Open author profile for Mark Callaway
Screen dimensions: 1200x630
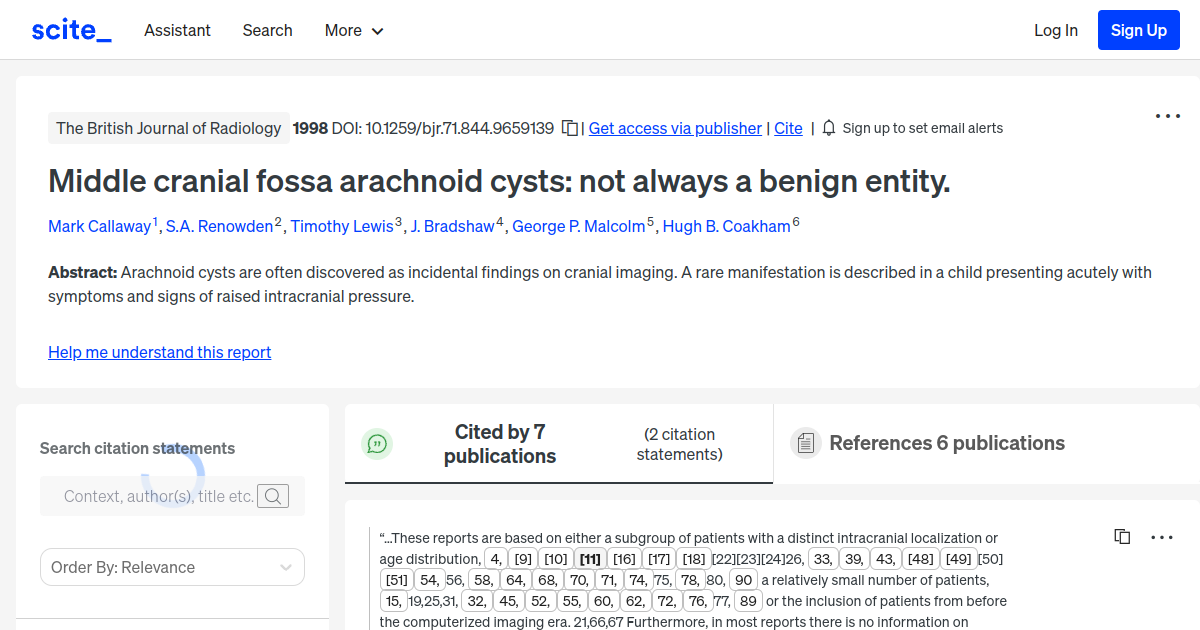point(100,226)
